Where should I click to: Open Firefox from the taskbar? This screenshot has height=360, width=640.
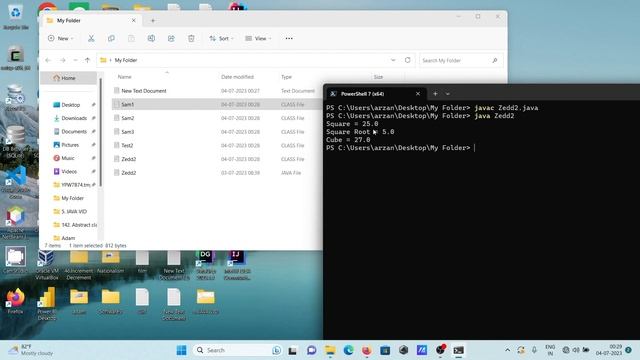[x=367, y=350]
